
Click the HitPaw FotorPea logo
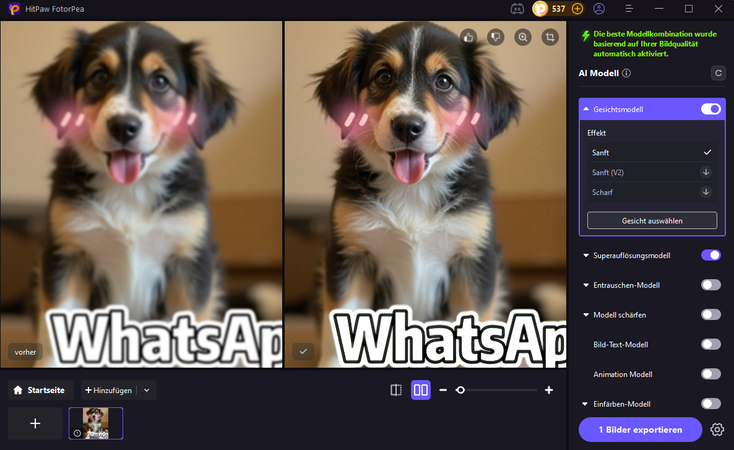tap(14, 9)
